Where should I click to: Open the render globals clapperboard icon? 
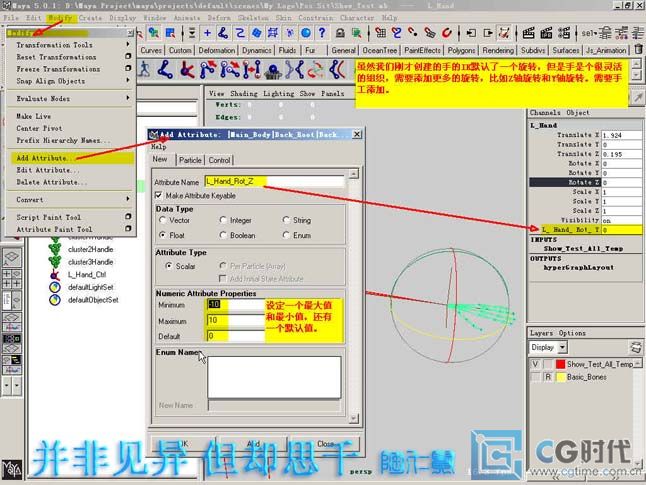pyautogui.click(x=564, y=33)
